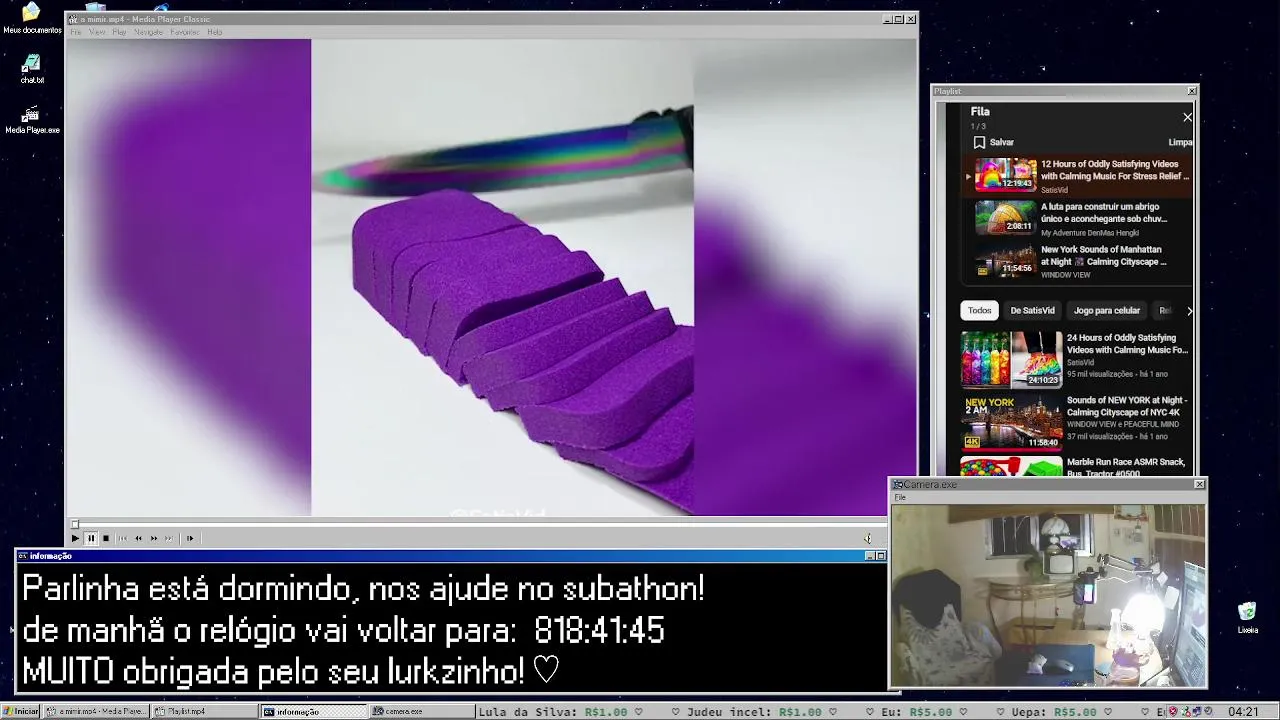Click the SatisVid channel name under queue video

click(1054, 190)
